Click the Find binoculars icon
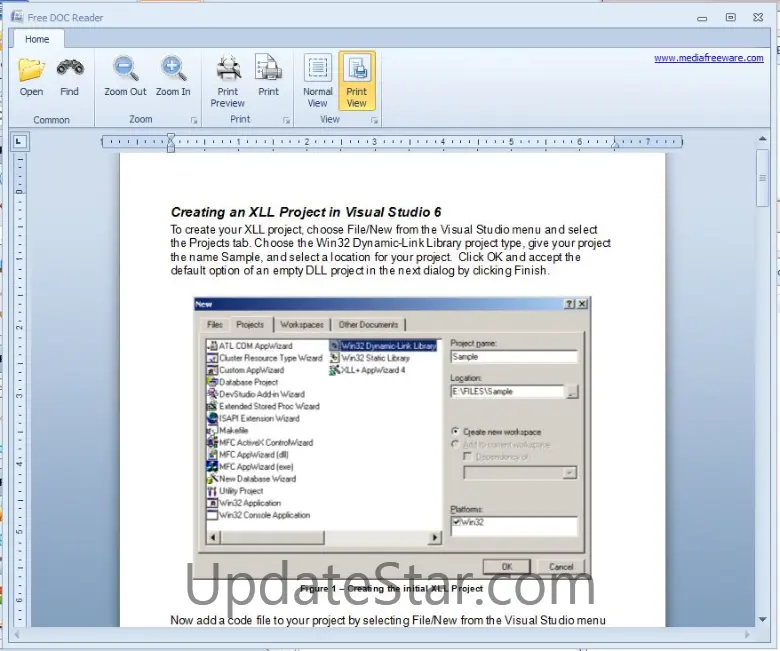The image size is (780, 651). tap(70, 77)
